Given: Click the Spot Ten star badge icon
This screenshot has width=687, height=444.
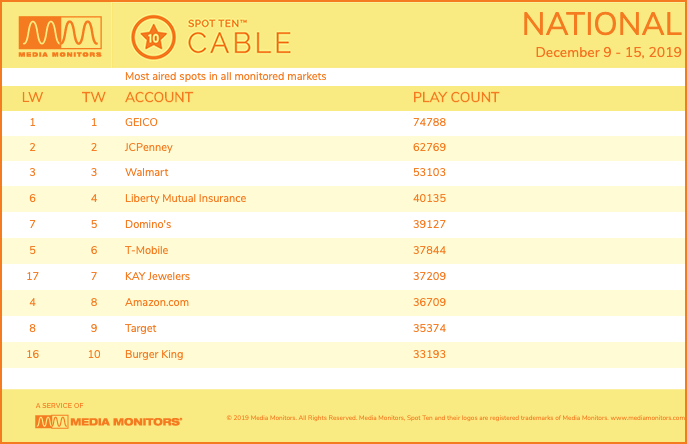Looking at the screenshot, I should tap(153, 37).
